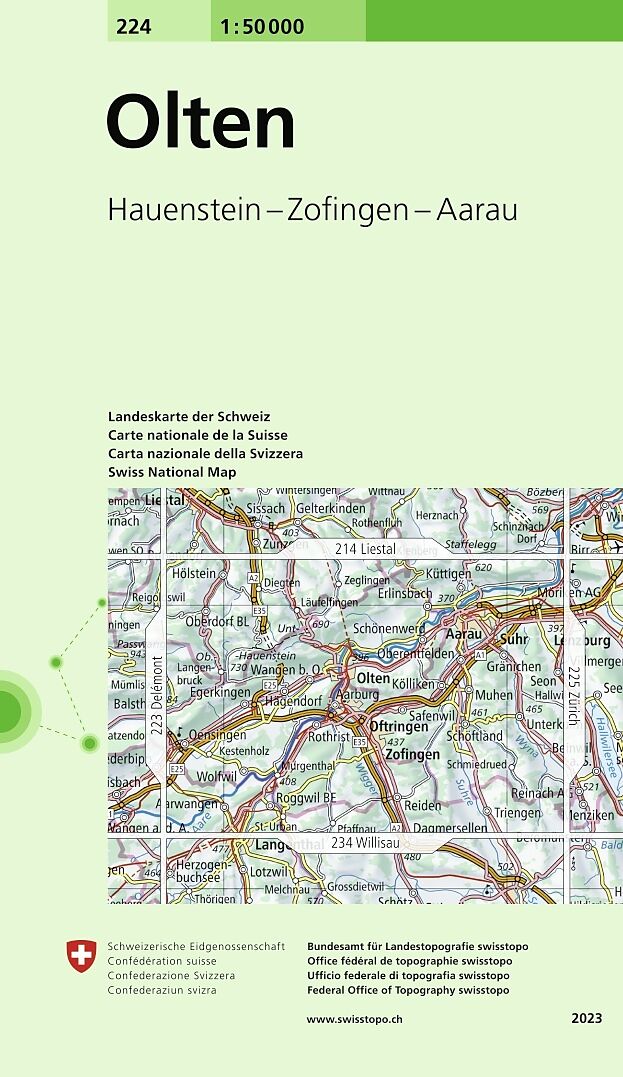The width and height of the screenshot is (623, 1077).
Task: Click the dark green bar at top right
Action: point(494,20)
